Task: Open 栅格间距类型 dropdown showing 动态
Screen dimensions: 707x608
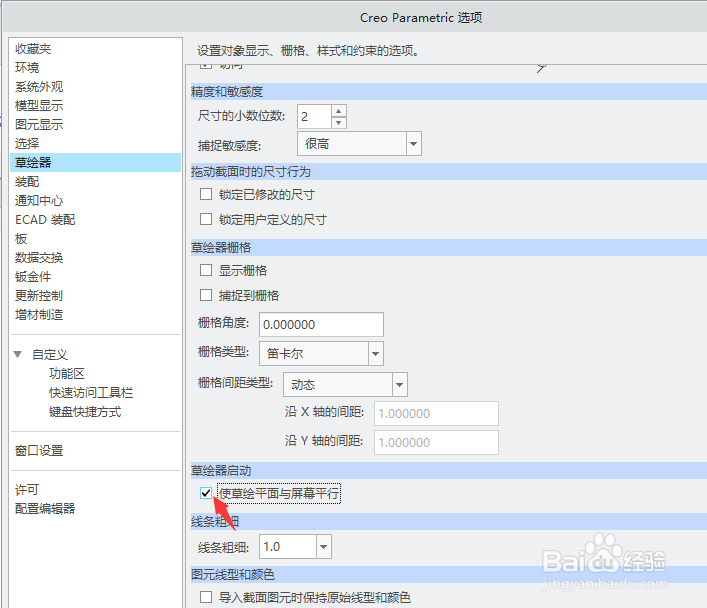Action: point(345,384)
